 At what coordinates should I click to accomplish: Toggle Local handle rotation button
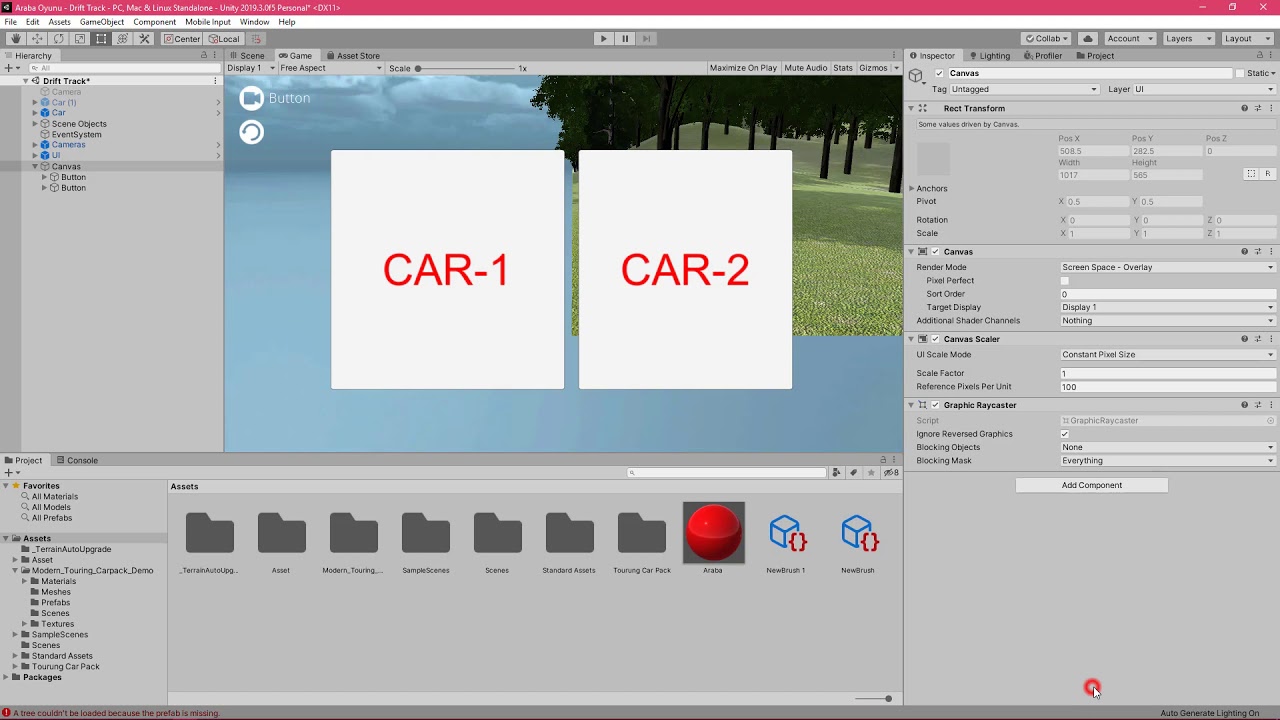tap(224, 39)
